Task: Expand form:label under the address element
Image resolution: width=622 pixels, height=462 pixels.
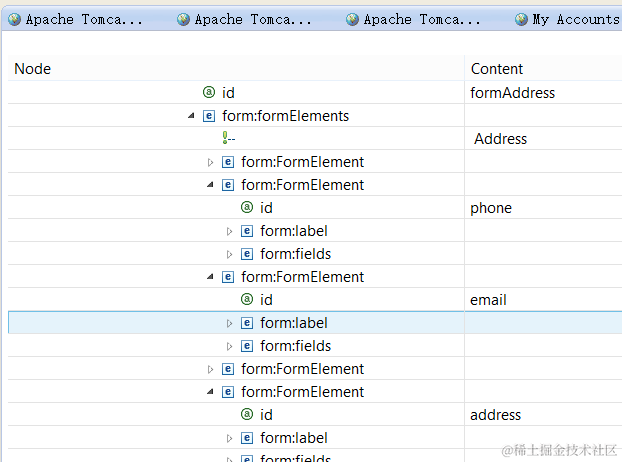Action: [x=229, y=438]
